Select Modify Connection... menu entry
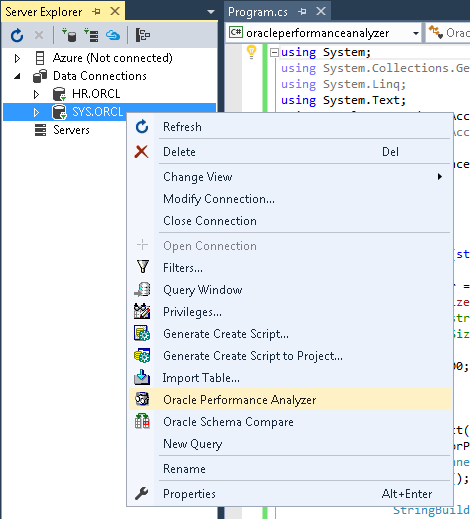The width and height of the screenshot is (470, 519). coord(290,199)
